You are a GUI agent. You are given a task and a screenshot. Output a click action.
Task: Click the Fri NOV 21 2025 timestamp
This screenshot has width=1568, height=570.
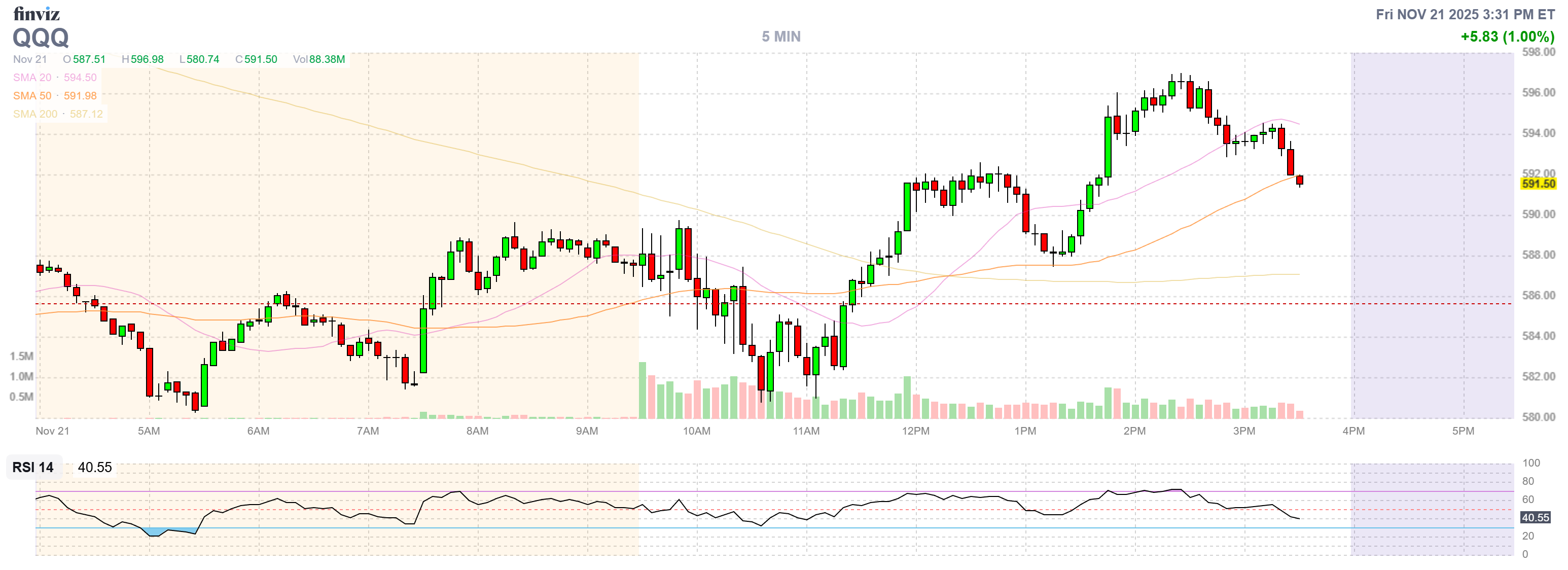pos(1465,14)
